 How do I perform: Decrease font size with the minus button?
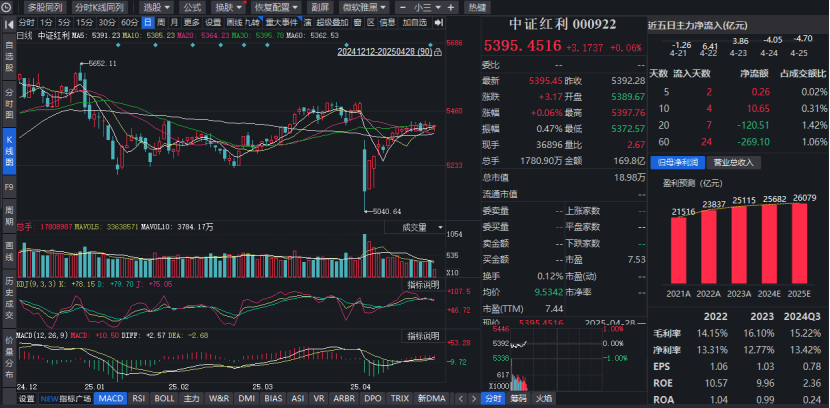tap(403, 8)
